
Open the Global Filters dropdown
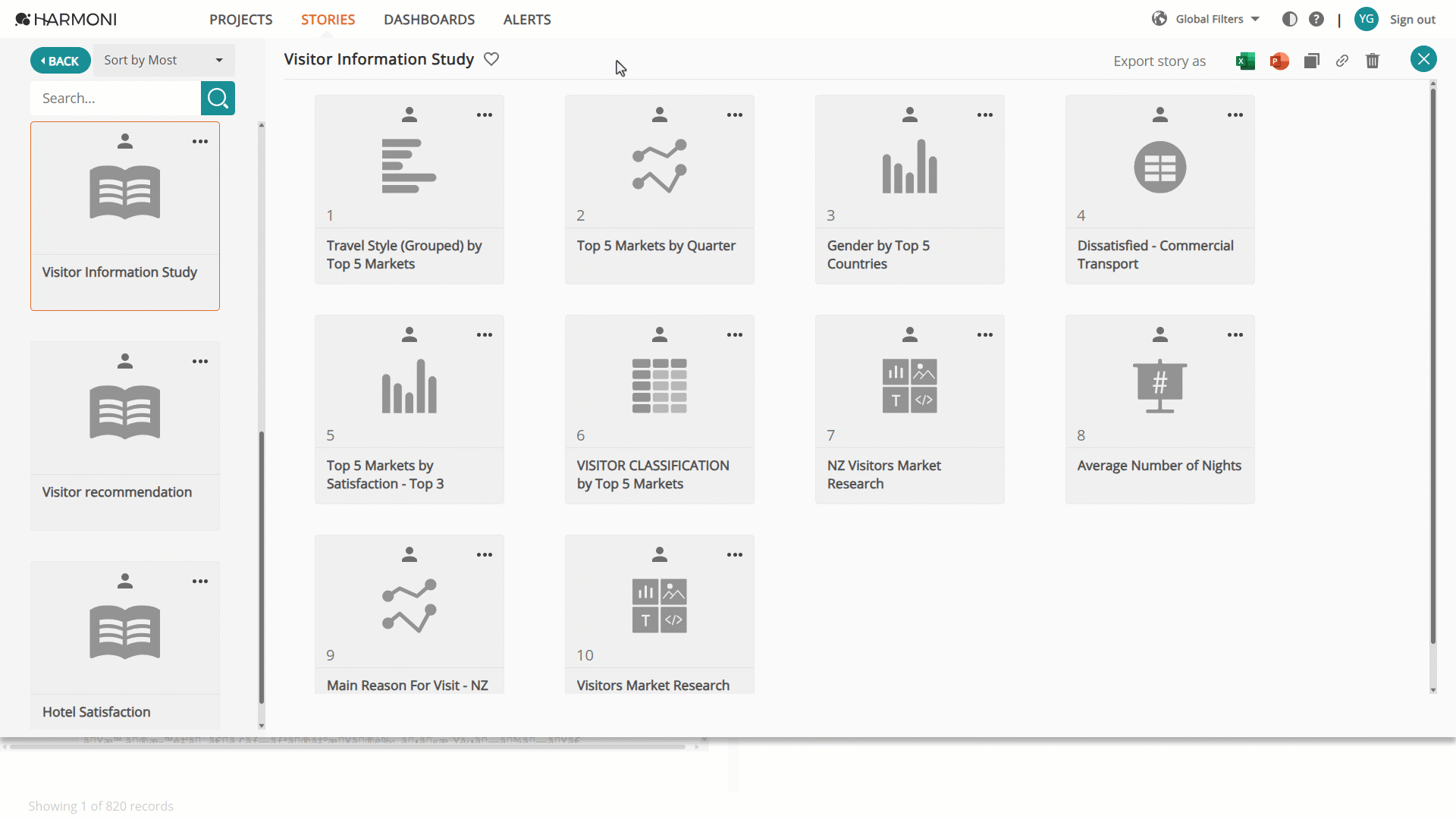pyautogui.click(x=1206, y=19)
